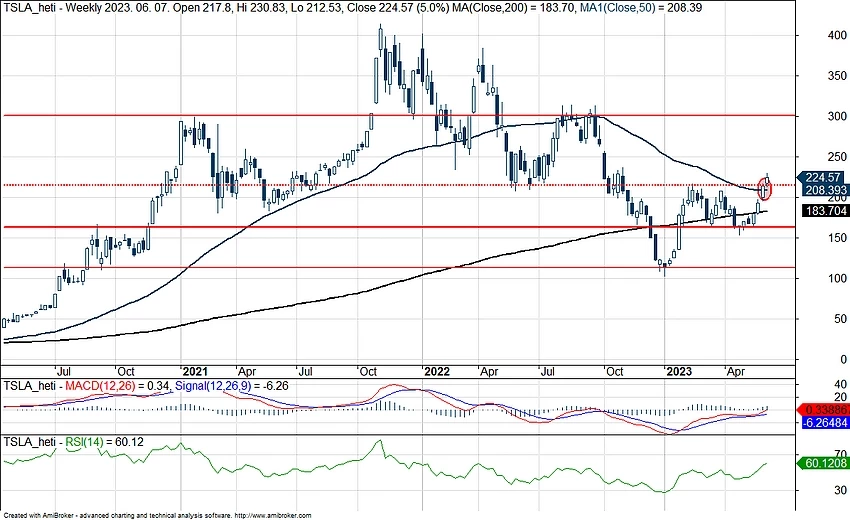The height and width of the screenshot is (520, 850).
Task: Click the green 60.1208 RSI value label
Action: 822,463
